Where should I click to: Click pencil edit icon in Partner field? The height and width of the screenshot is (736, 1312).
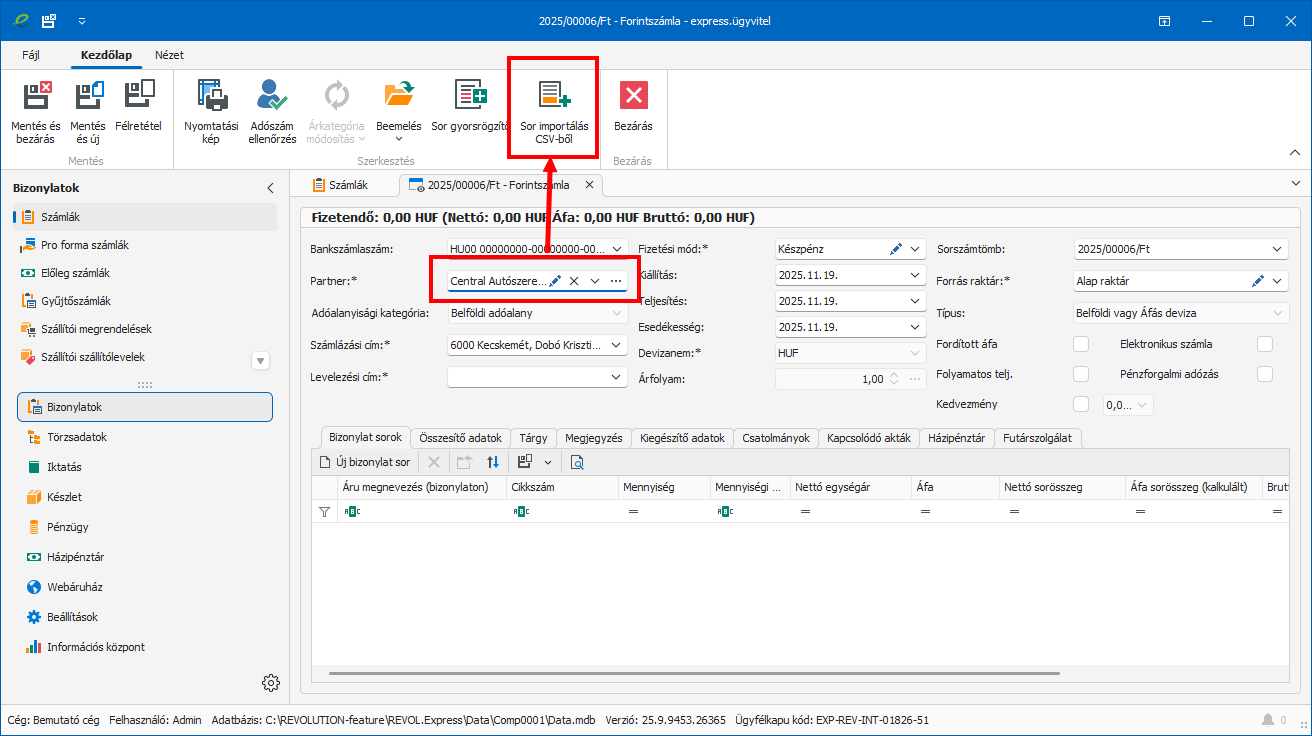[555, 281]
